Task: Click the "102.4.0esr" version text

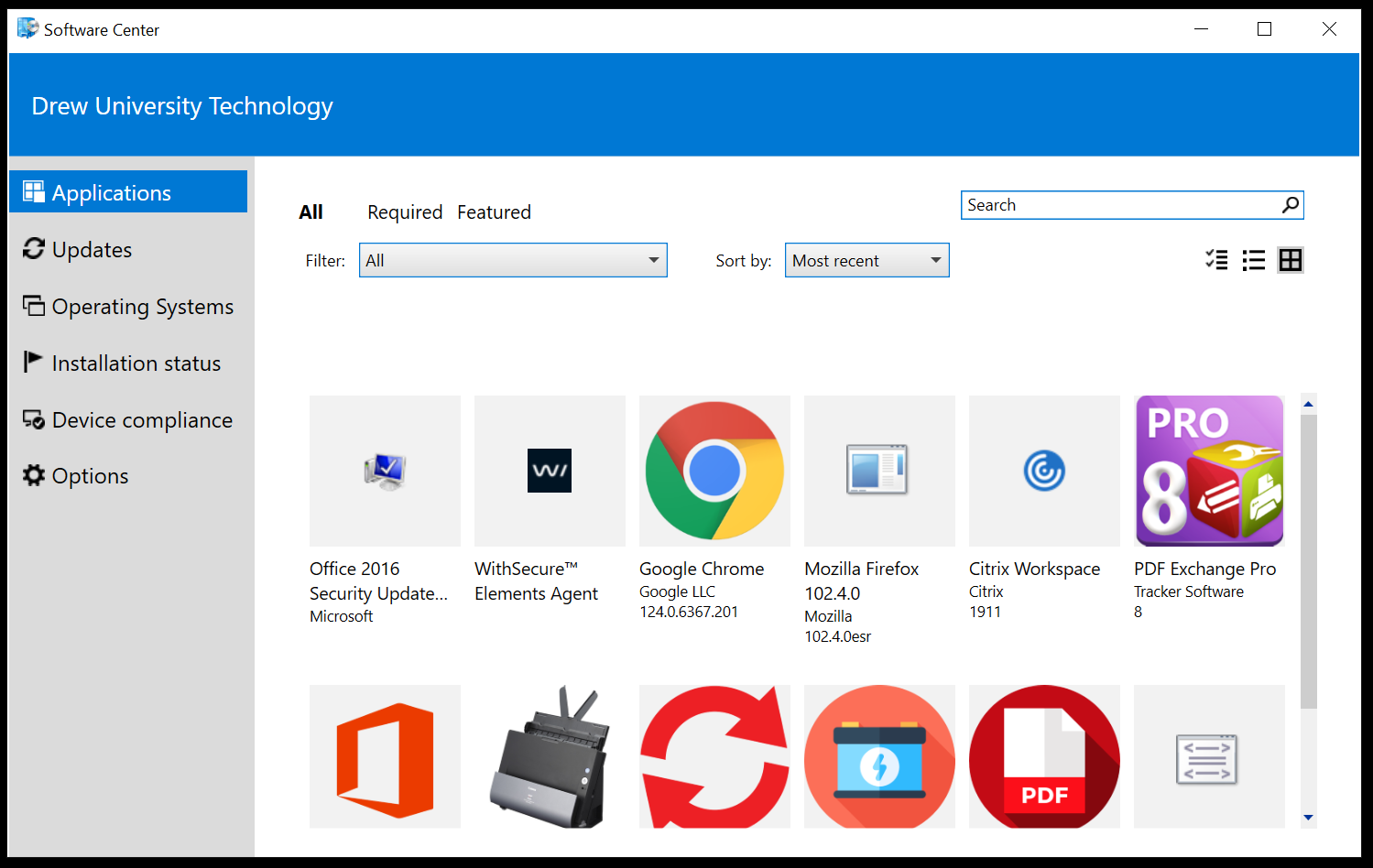Action: [837, 636]
